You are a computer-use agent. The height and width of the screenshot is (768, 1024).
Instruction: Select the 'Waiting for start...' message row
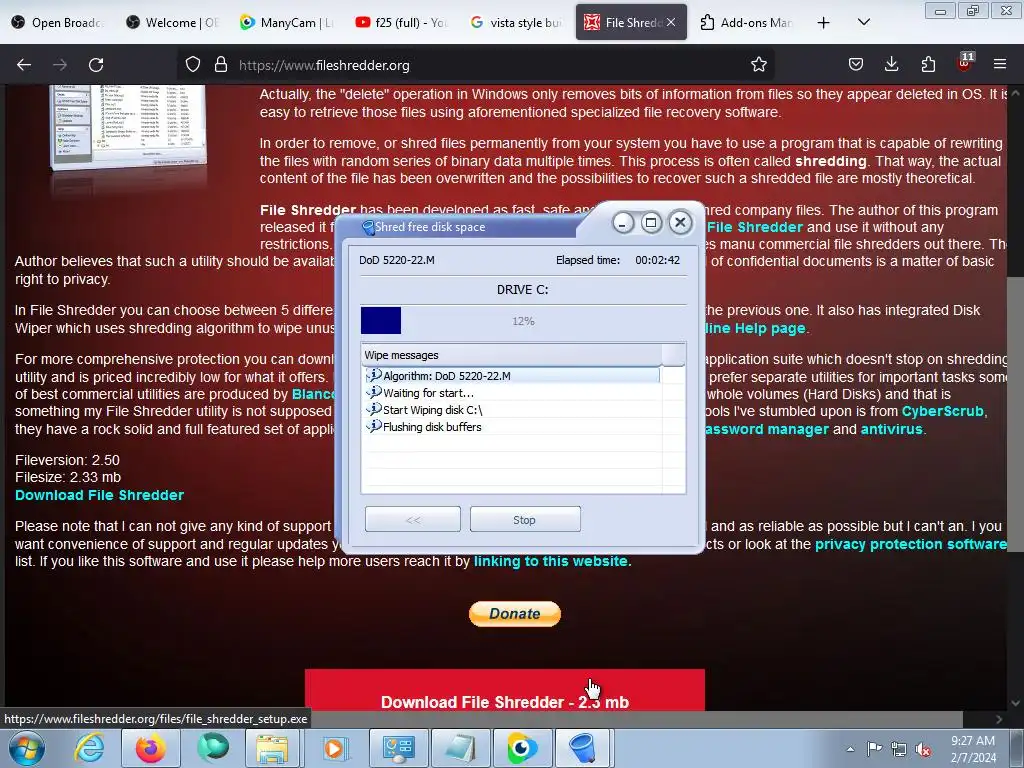point(512,392)
